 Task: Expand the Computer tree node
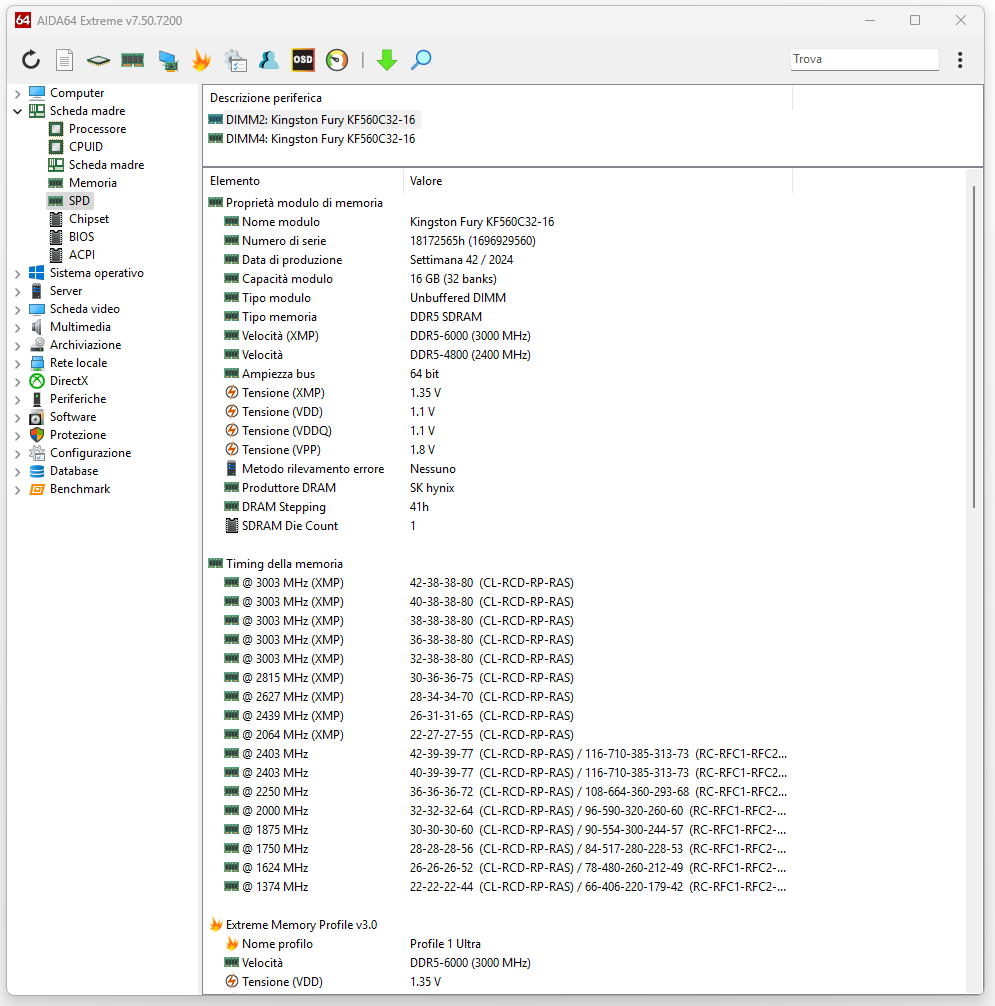click(x=17, y=93)
